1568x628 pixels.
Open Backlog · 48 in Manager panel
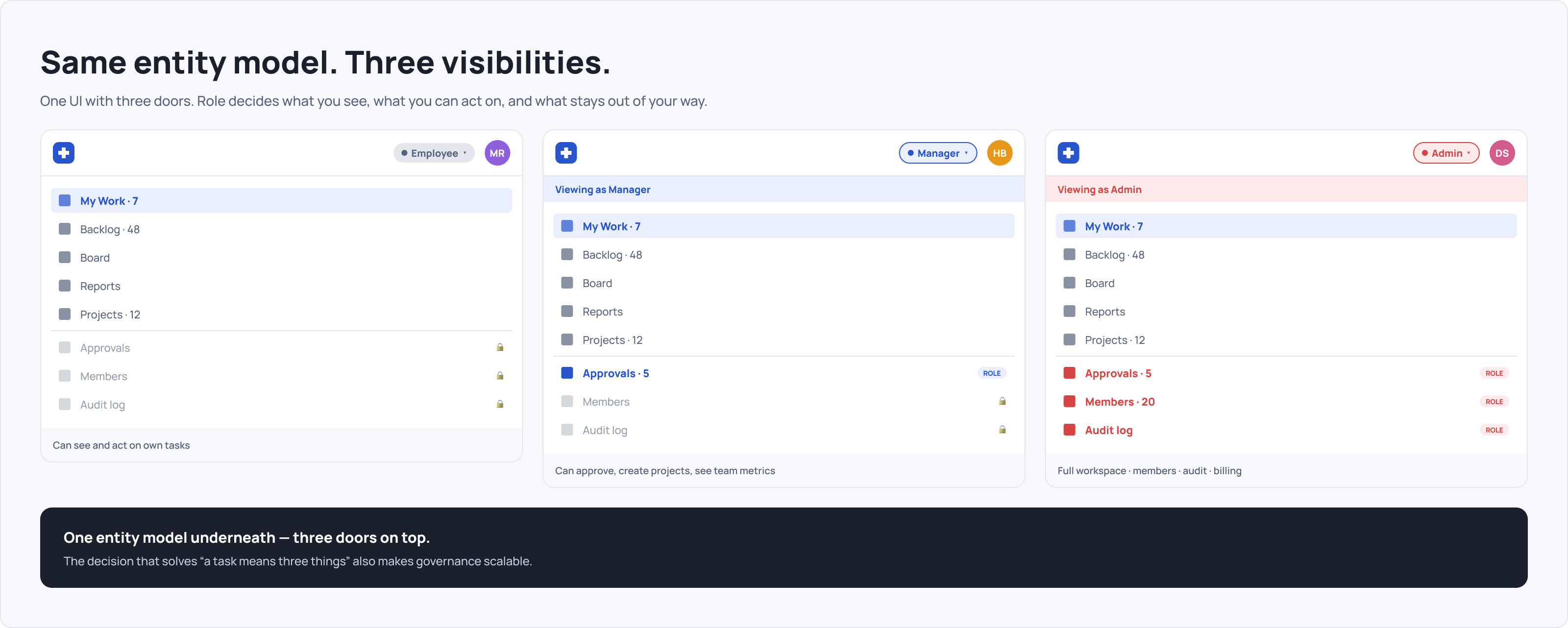click(784, 255)
